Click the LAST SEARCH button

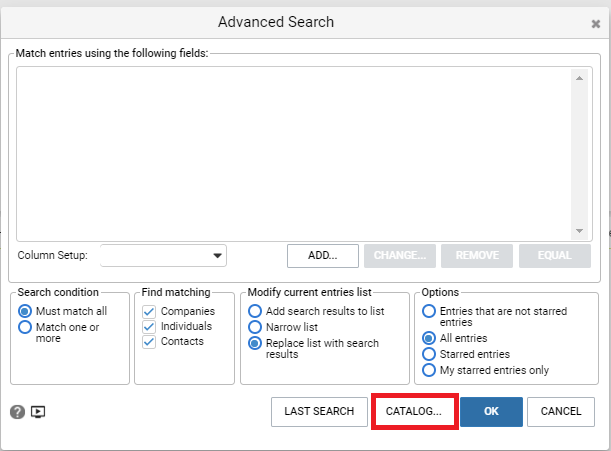[x=319, y=412]
